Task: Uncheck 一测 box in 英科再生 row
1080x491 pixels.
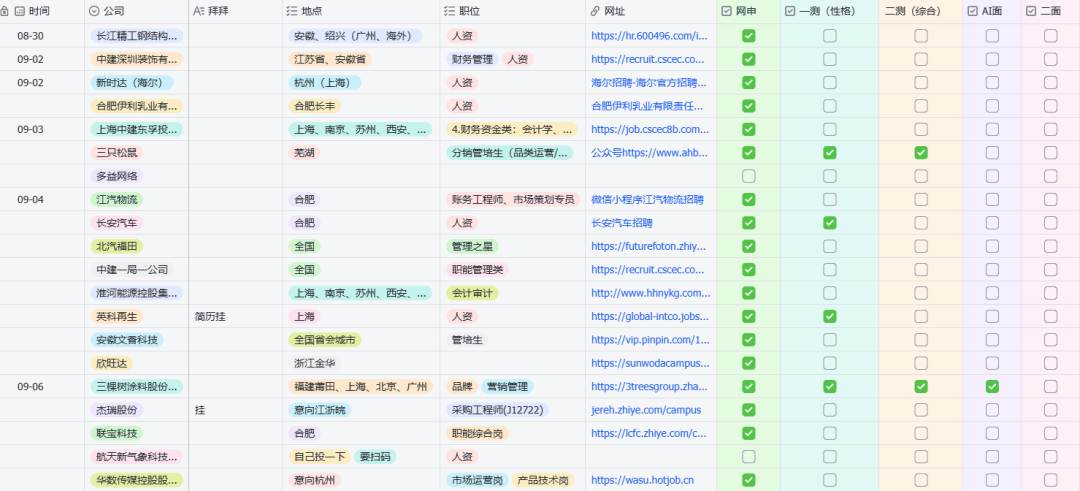Action: [x=830, y=317]
